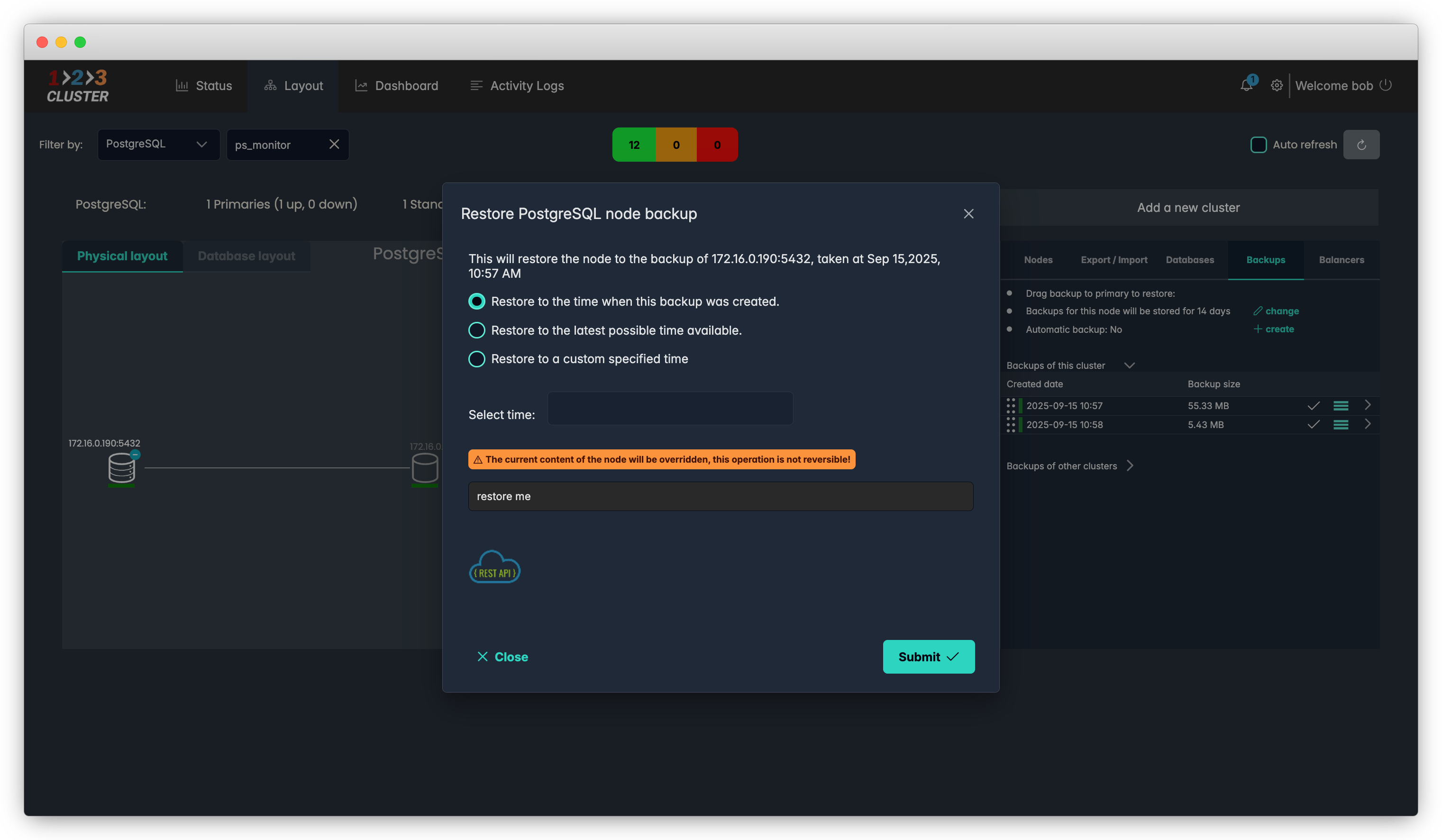The height and width of the screenshot is (840, 1442).
Task: Click the logout power icon
Action: 1385,85
